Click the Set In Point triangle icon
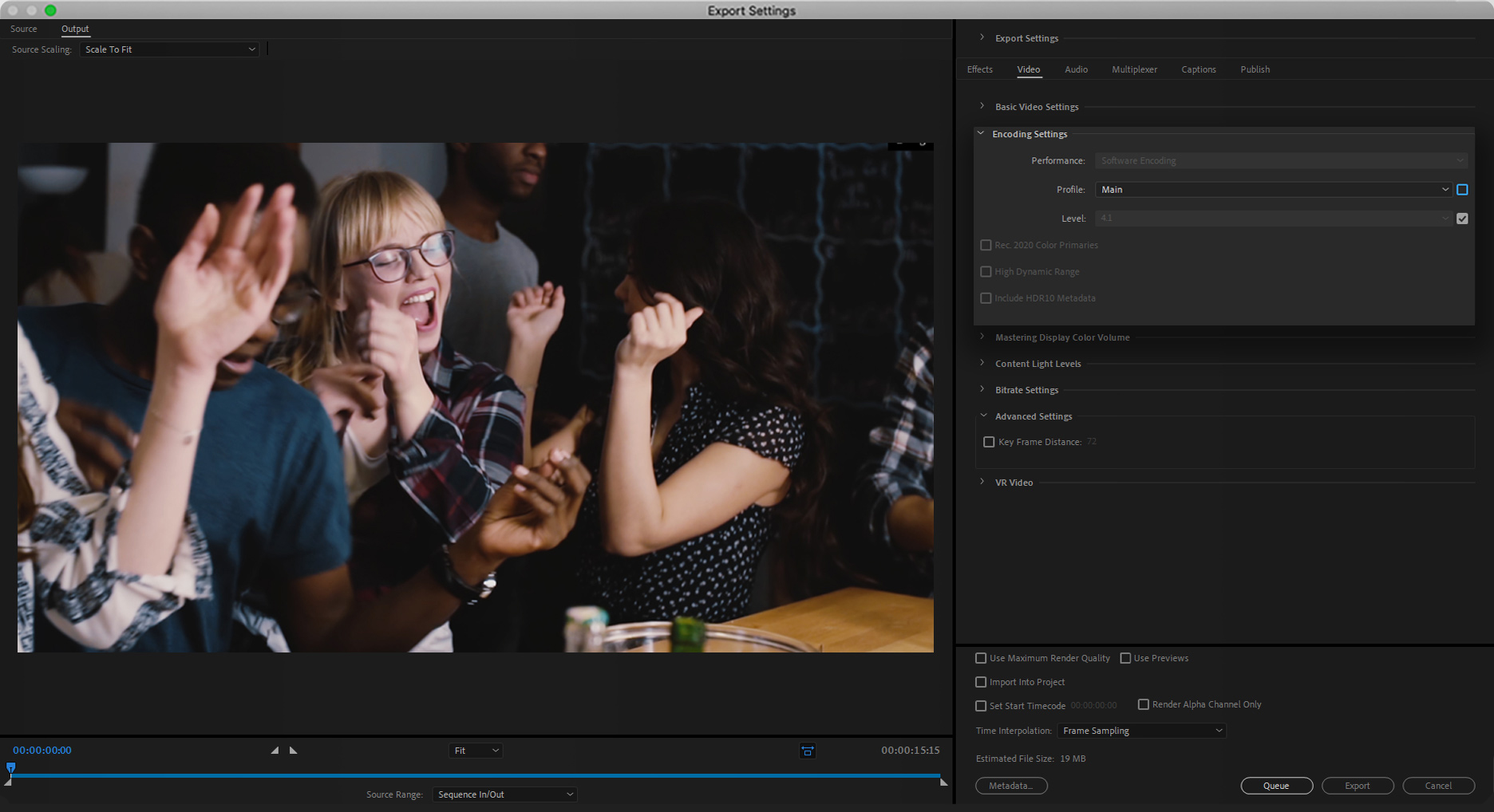Viewport: 1494px width, 812px height. point(275,751)
